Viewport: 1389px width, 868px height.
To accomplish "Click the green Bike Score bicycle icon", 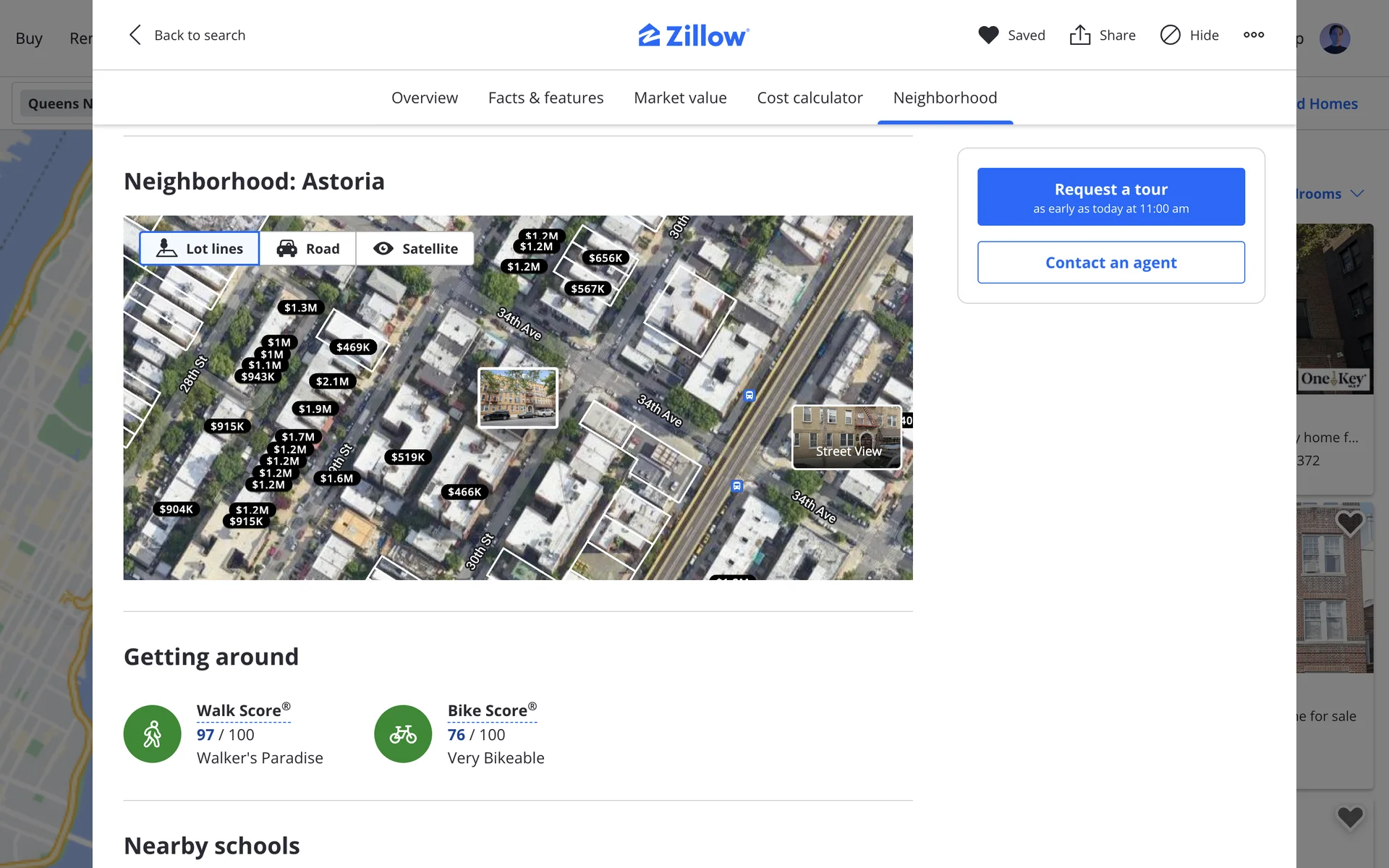I will [403, 733].
